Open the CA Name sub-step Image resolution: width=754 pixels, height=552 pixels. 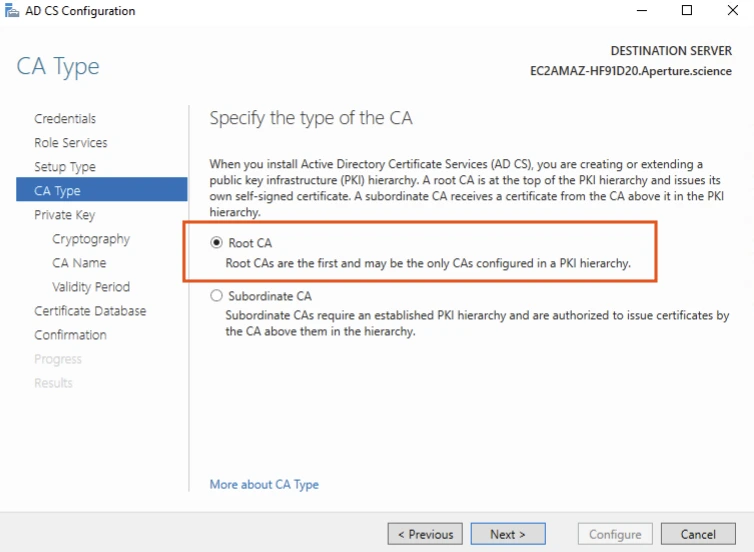tap(79, 263)
